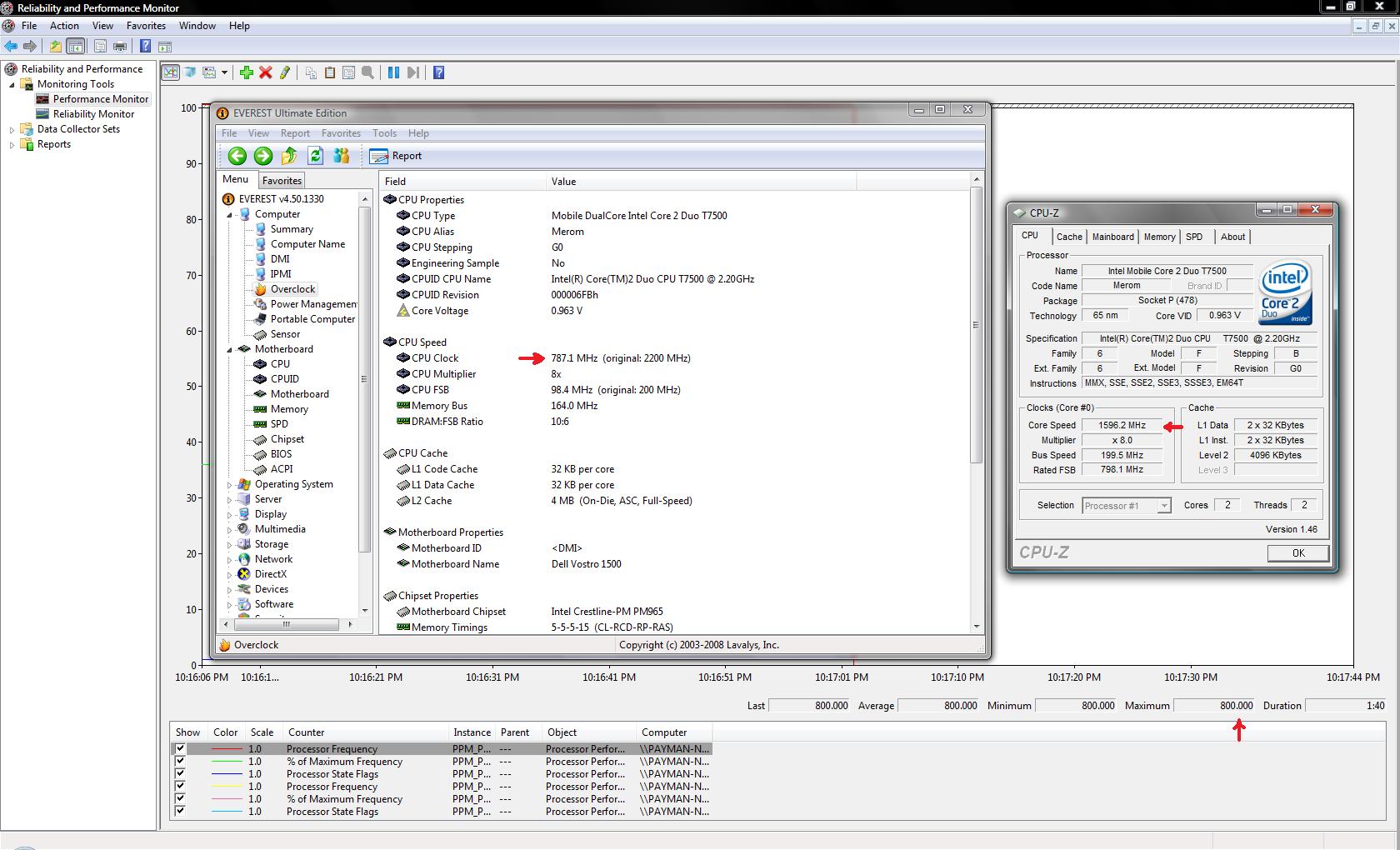Uncheck Show for the dark blue Processor State Flags counter
The height and width of the screenshot is (850, 1400).
179,773
